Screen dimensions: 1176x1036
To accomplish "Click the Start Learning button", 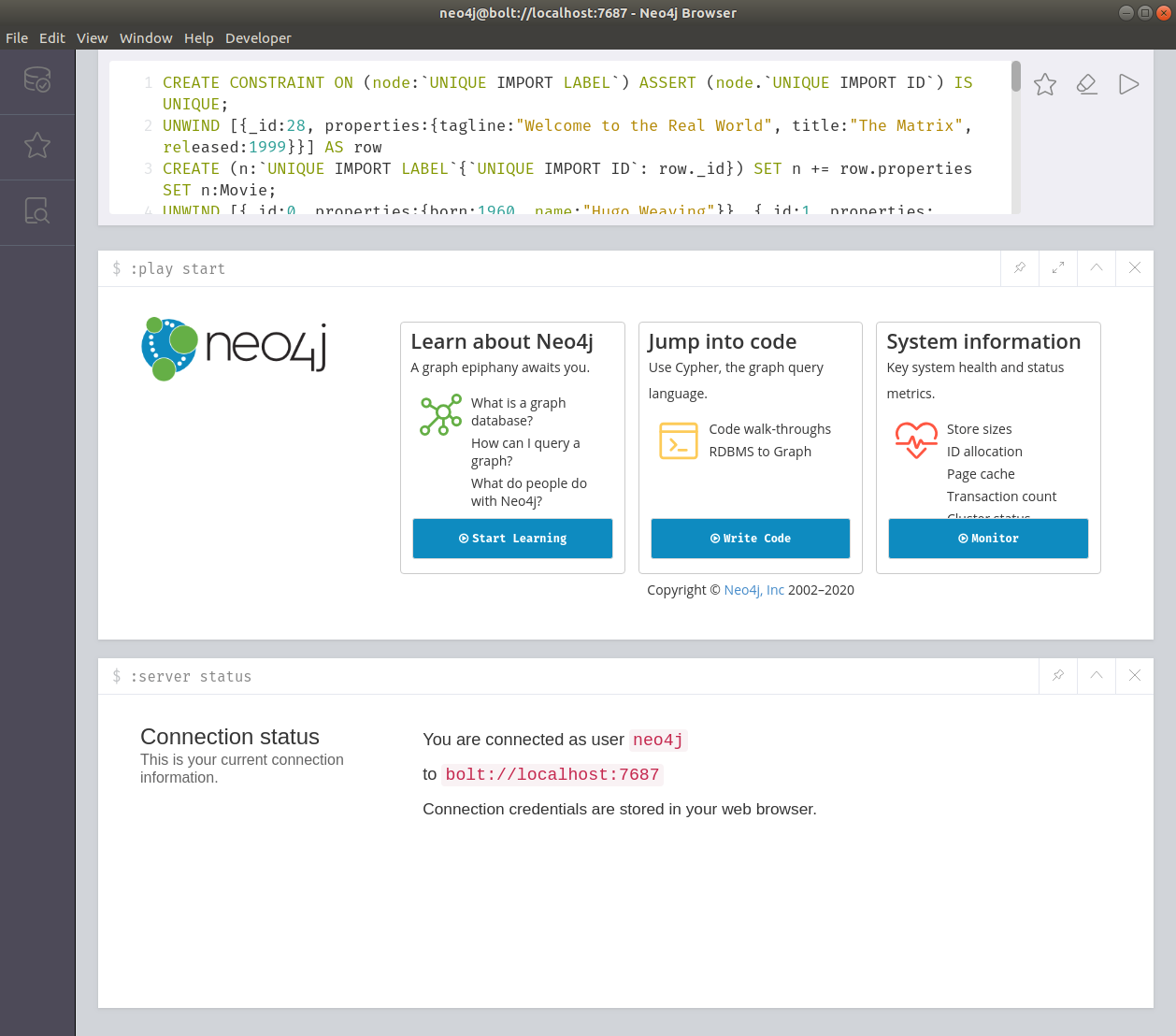I will (x=512, y=538).
